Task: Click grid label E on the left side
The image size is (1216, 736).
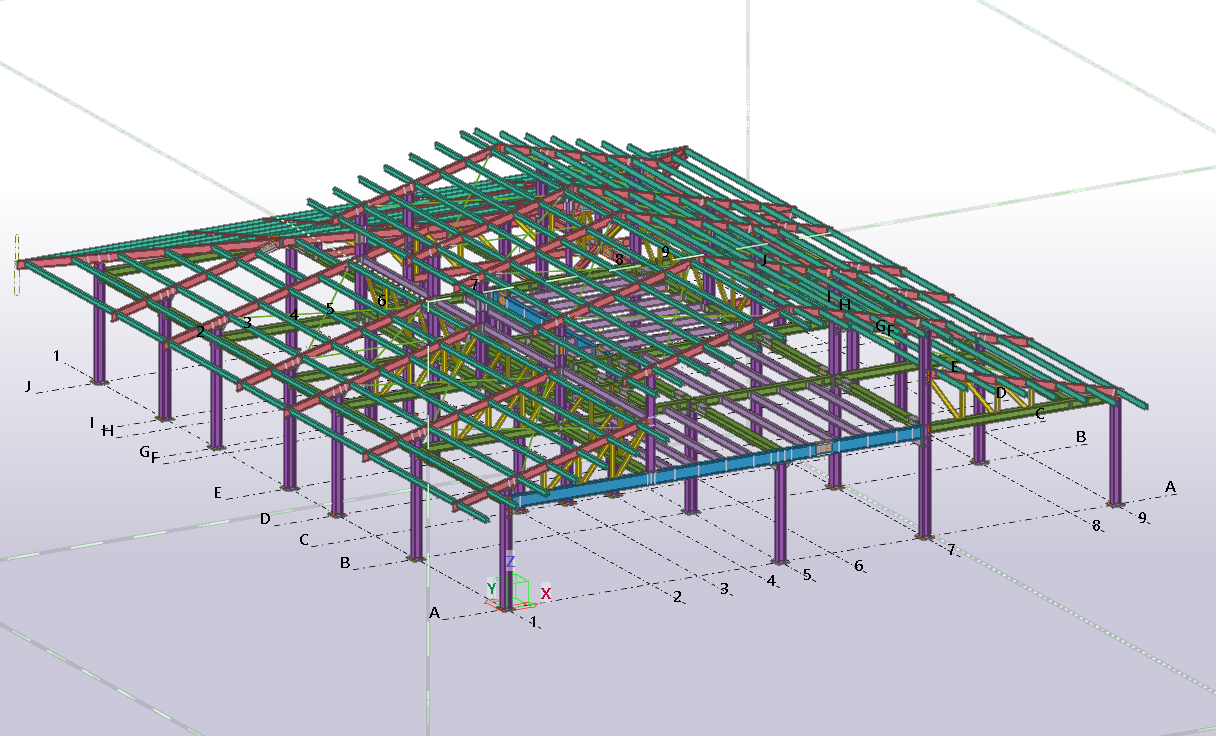Action: tap(217, 492)
